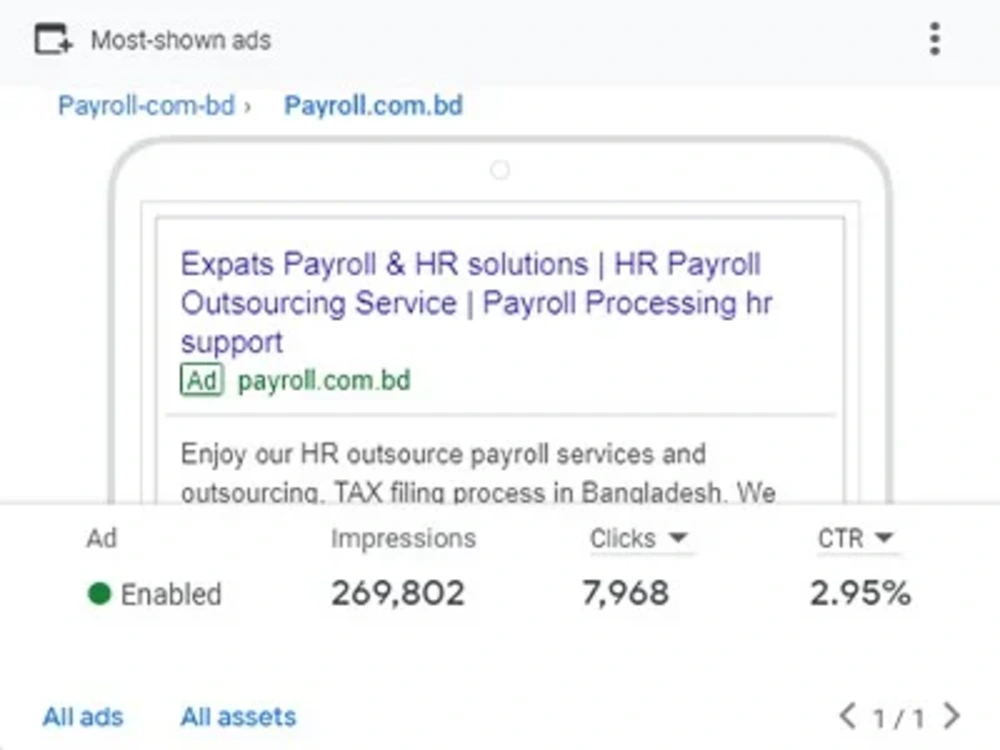The height and width of the screenshot is (750, 1000).
Task: Click the 7,968 clicks value
Action: (626, 594)
